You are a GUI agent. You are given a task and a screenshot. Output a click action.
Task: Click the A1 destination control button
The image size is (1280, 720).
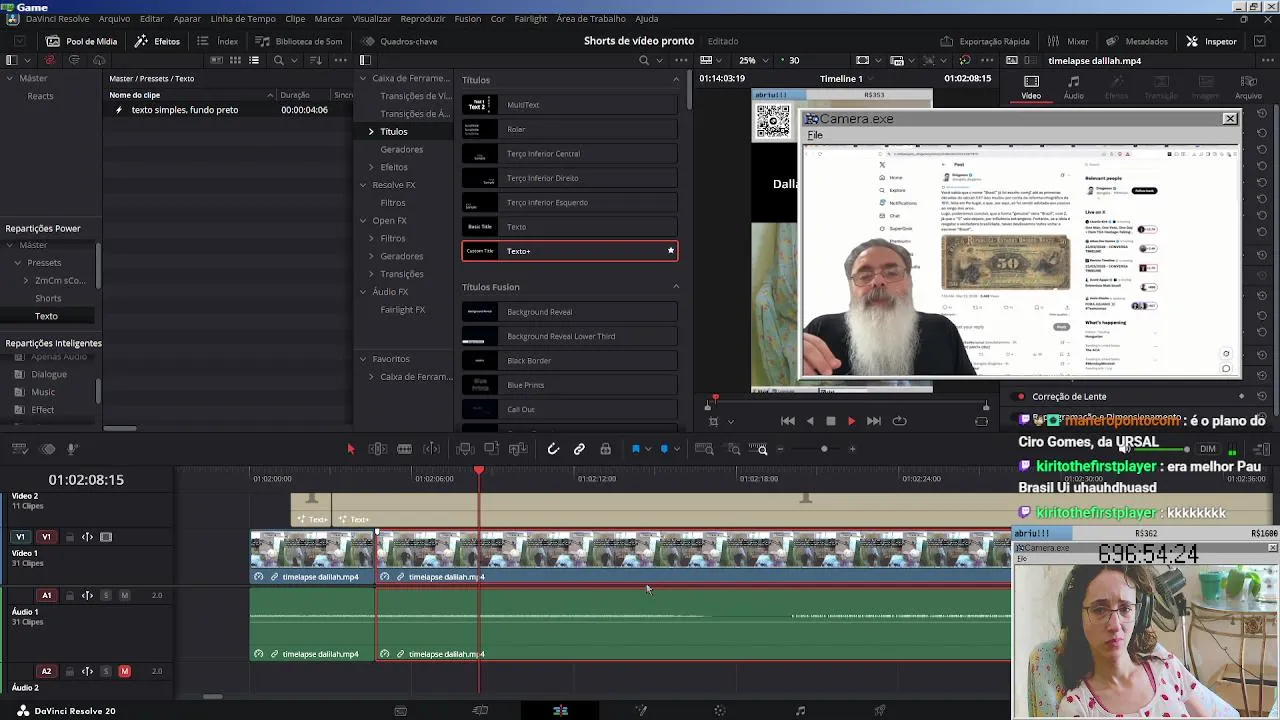click(x=46, y=595)
